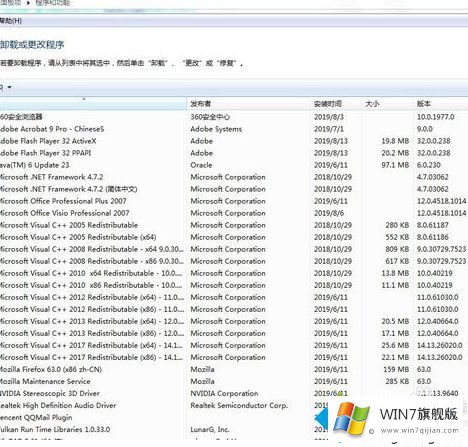Click size 280 KB cell
Viewport: 468px width, 447px height.
397,225
